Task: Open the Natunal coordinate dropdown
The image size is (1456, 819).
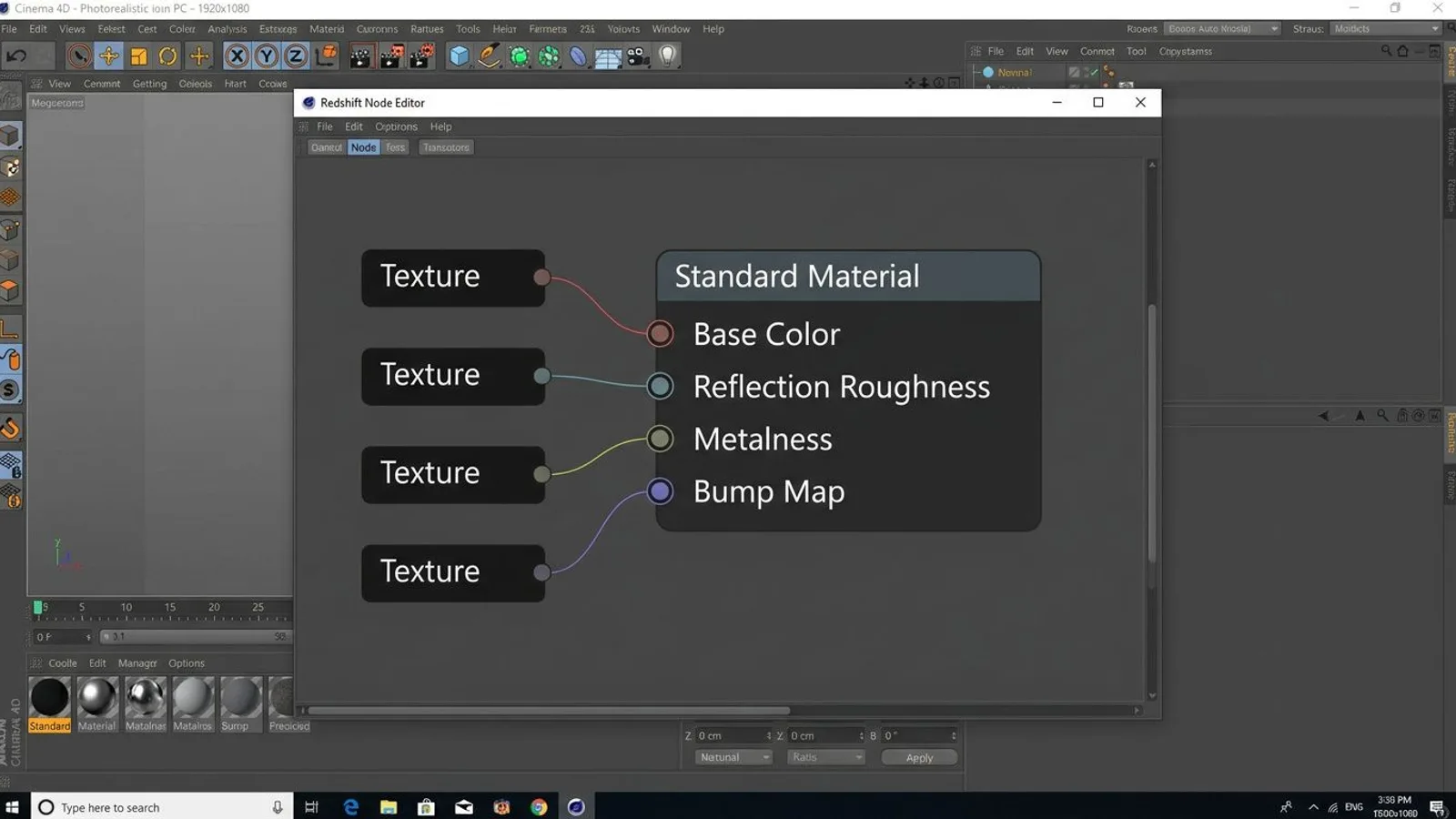Action: [733, 757]
